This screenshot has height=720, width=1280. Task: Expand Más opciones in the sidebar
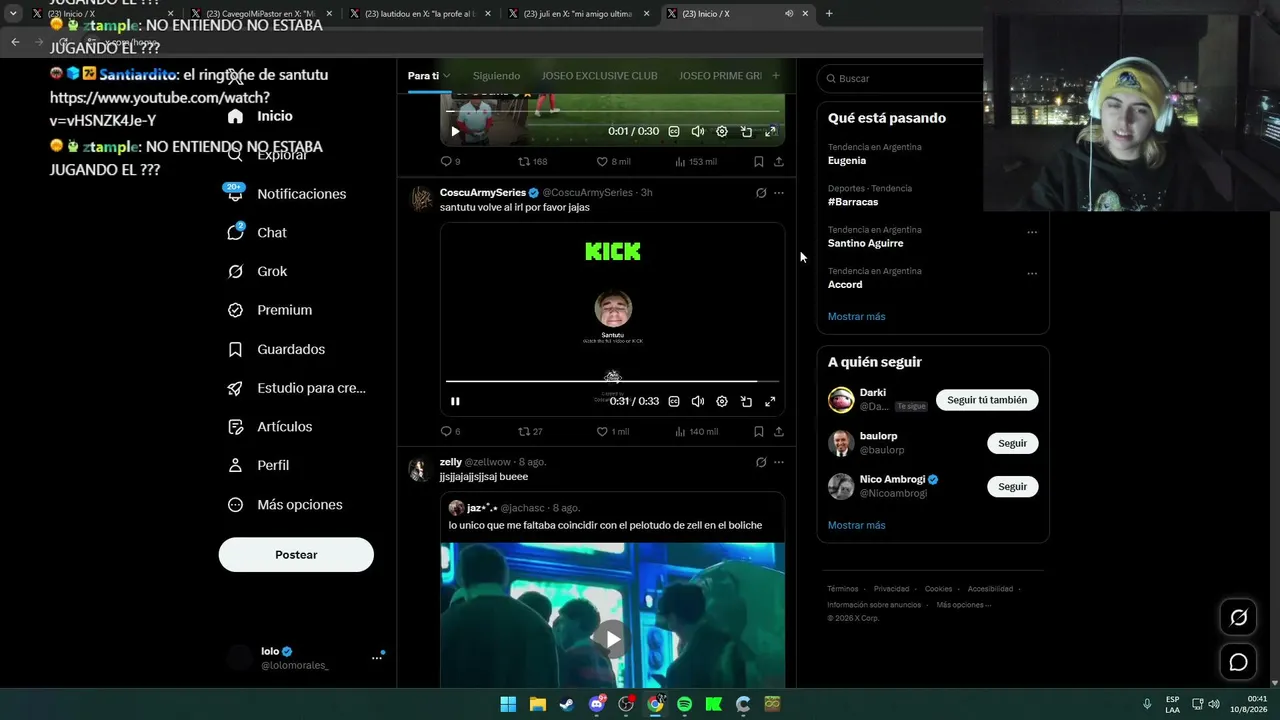[285, 505]
